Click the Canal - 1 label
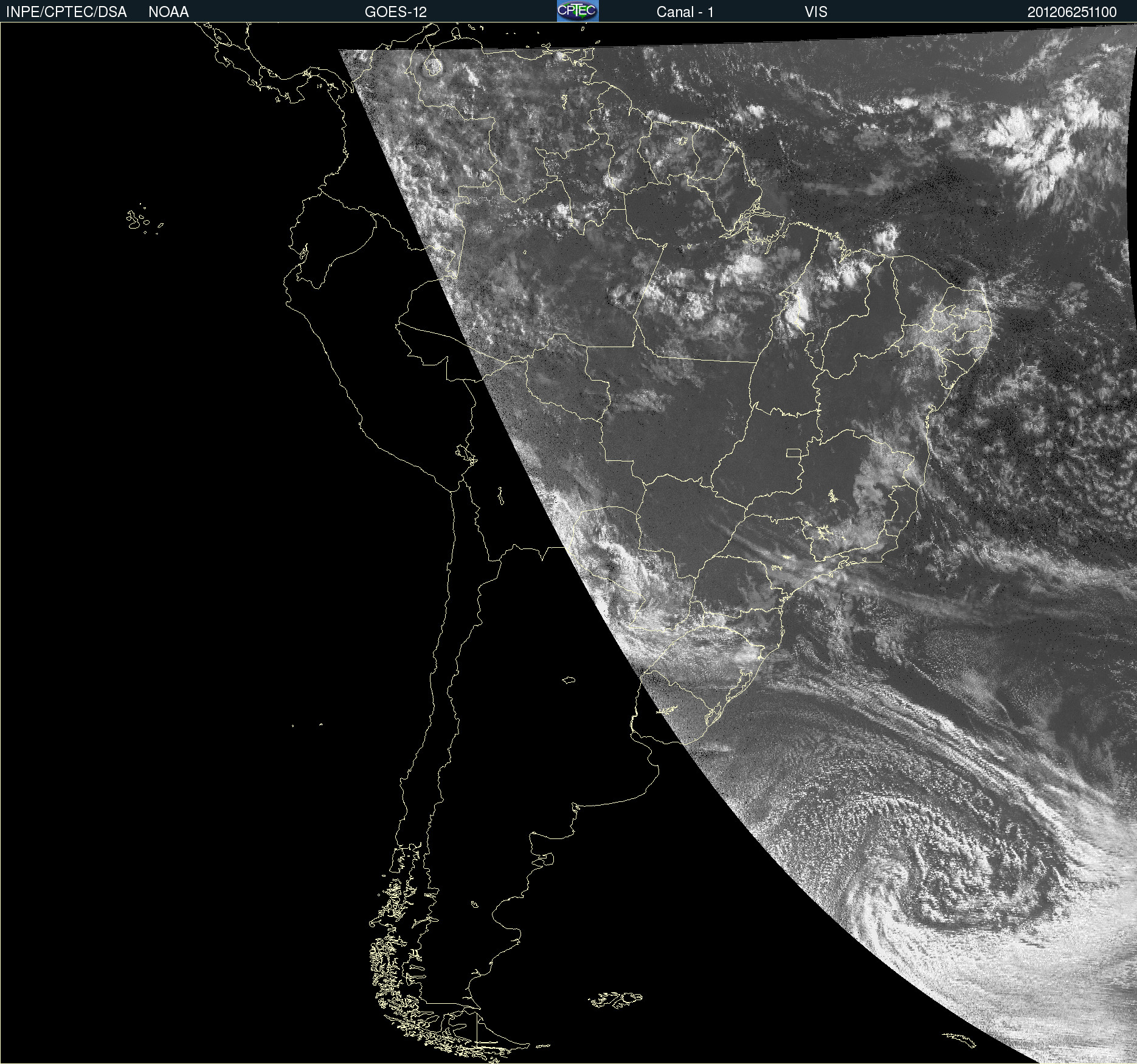The image size is (1137, 1064). [685, 12]
